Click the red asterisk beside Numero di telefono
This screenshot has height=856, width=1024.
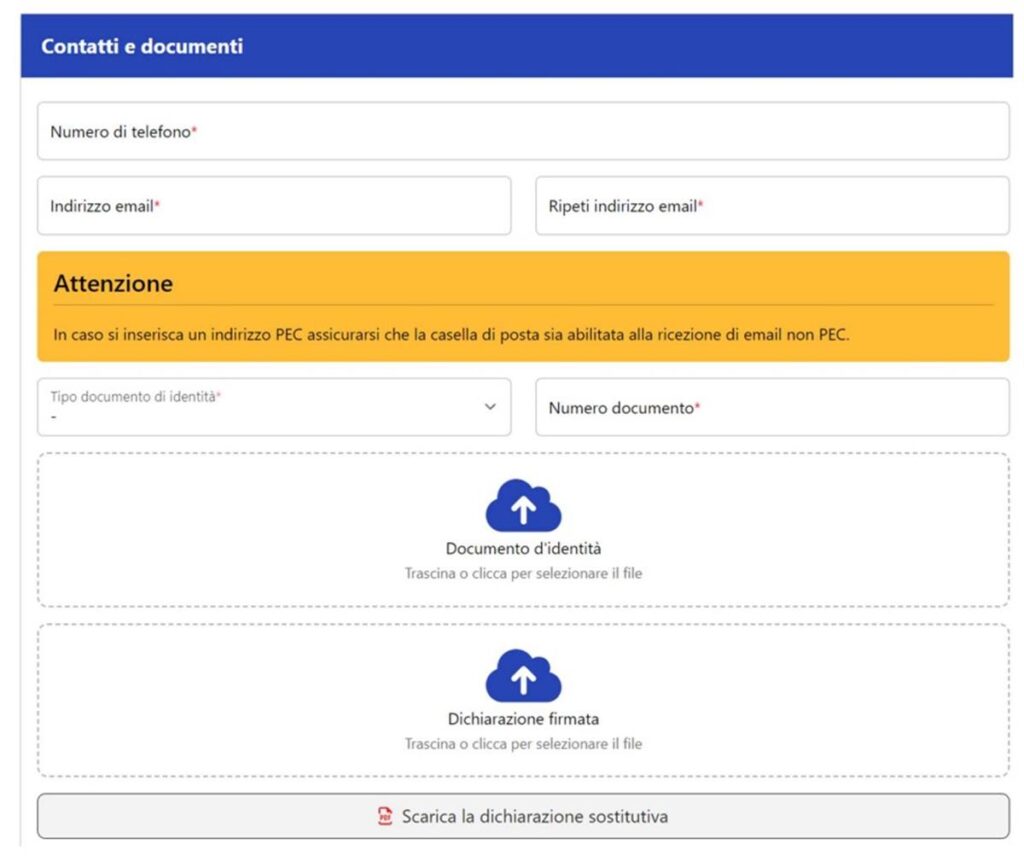click(x=194, y=131)
